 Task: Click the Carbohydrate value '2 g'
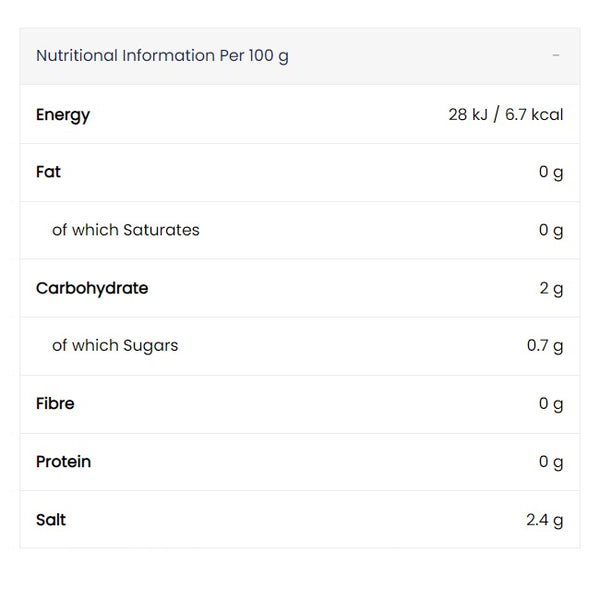[551, 288]
